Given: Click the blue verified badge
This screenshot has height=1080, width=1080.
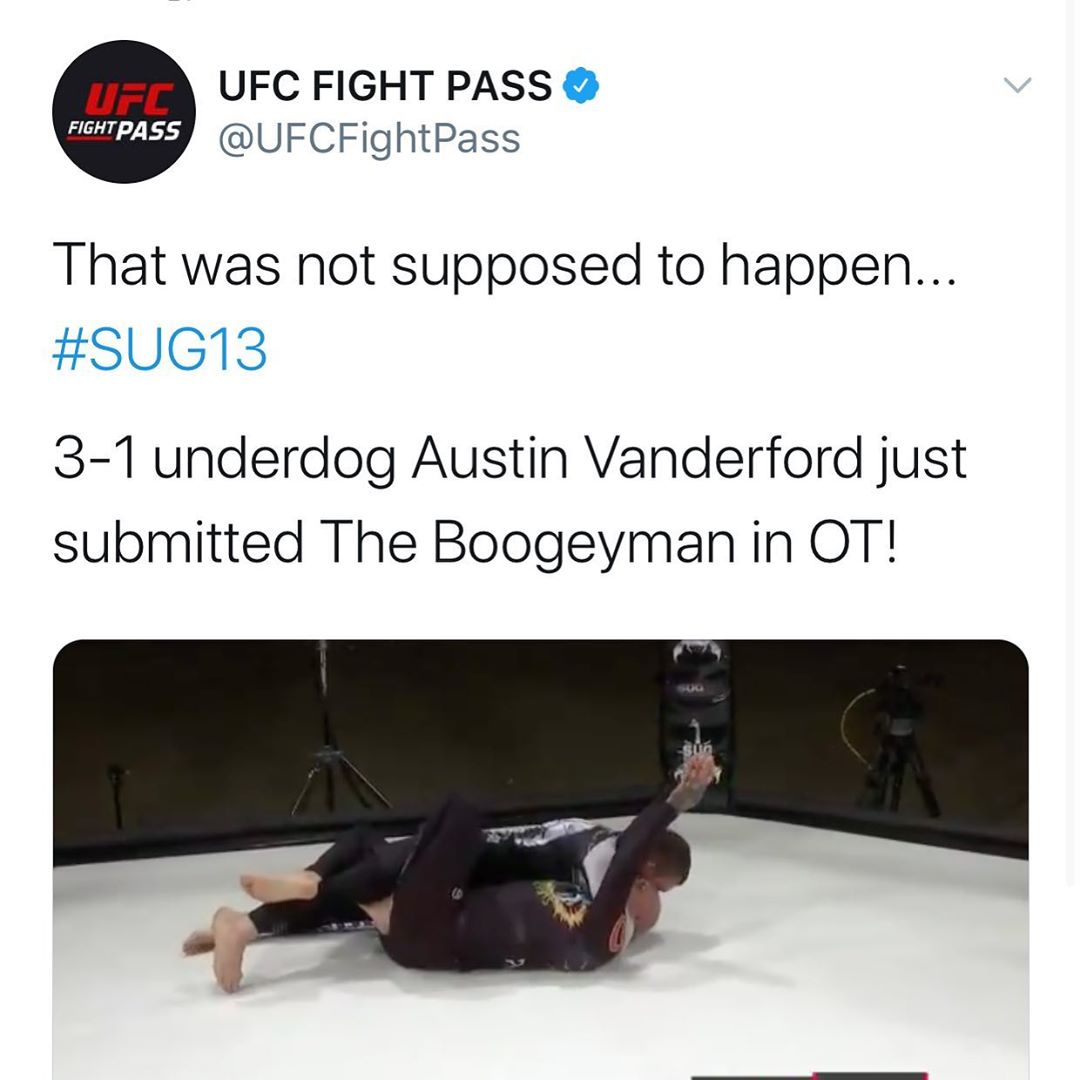Looking at the screenshot, I should (x=581, y=85).
